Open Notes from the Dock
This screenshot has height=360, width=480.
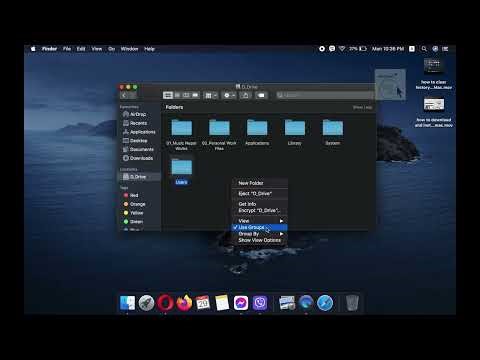(222, 303)
